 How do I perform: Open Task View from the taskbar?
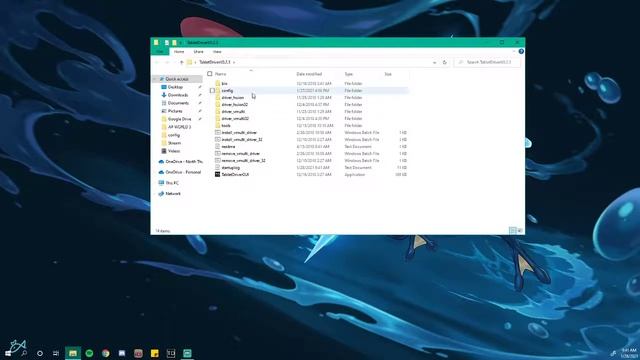[56, 353]
